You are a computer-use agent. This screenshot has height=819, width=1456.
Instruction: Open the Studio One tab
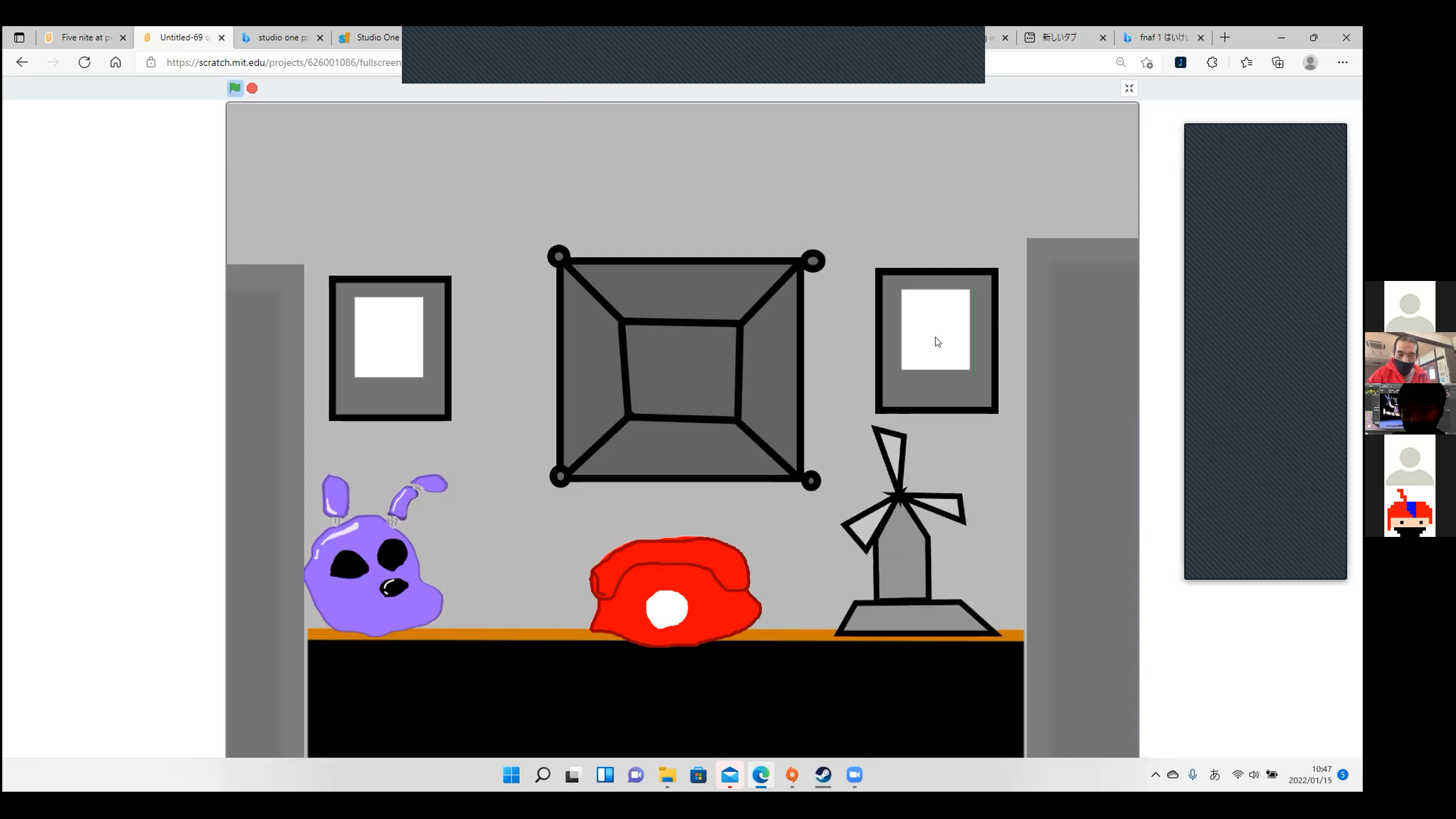tap(370, 38)
